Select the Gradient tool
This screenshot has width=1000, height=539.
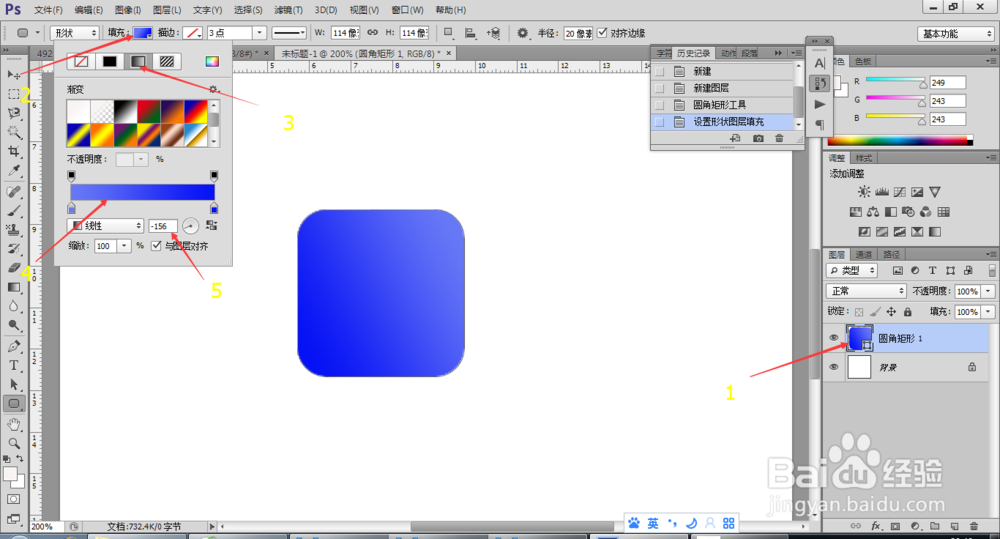(x=13, y=288)
